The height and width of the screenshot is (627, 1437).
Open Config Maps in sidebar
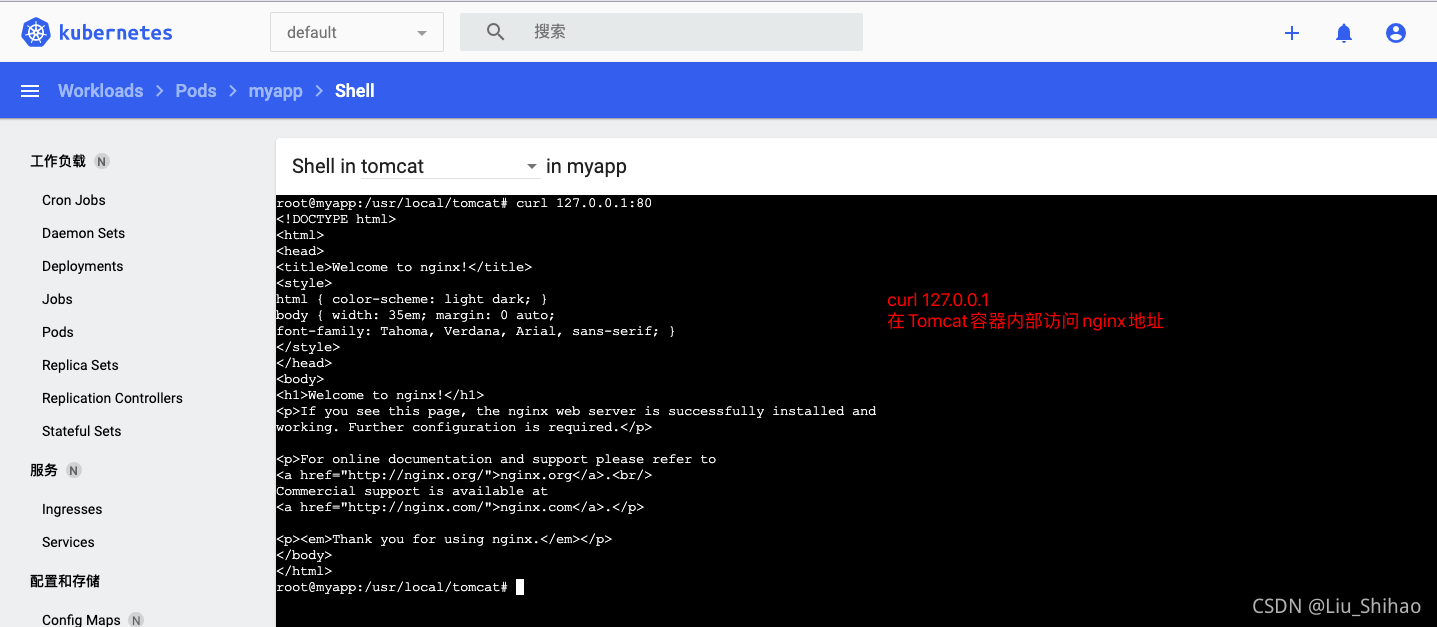81,620
